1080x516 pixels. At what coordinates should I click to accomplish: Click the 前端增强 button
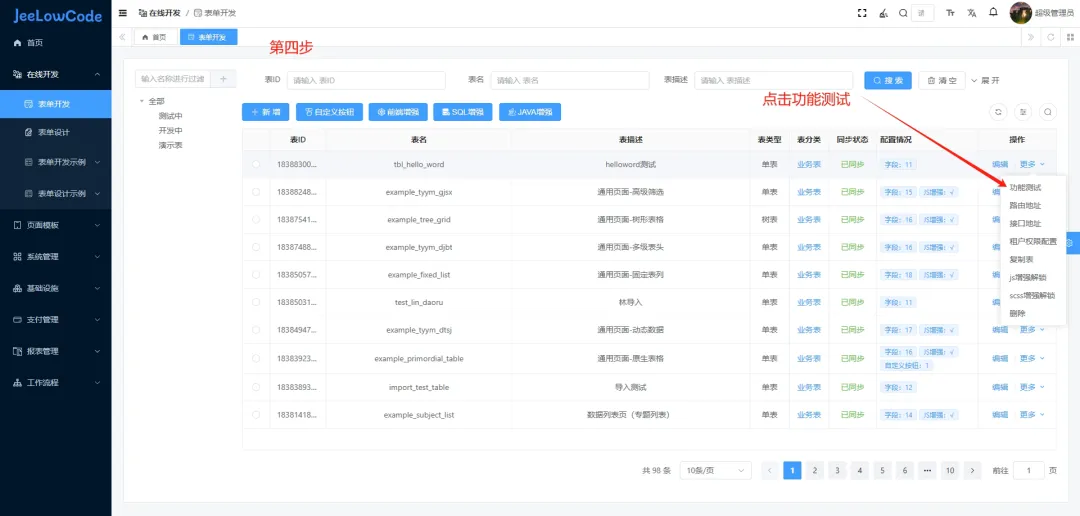[x=398, y=112]
